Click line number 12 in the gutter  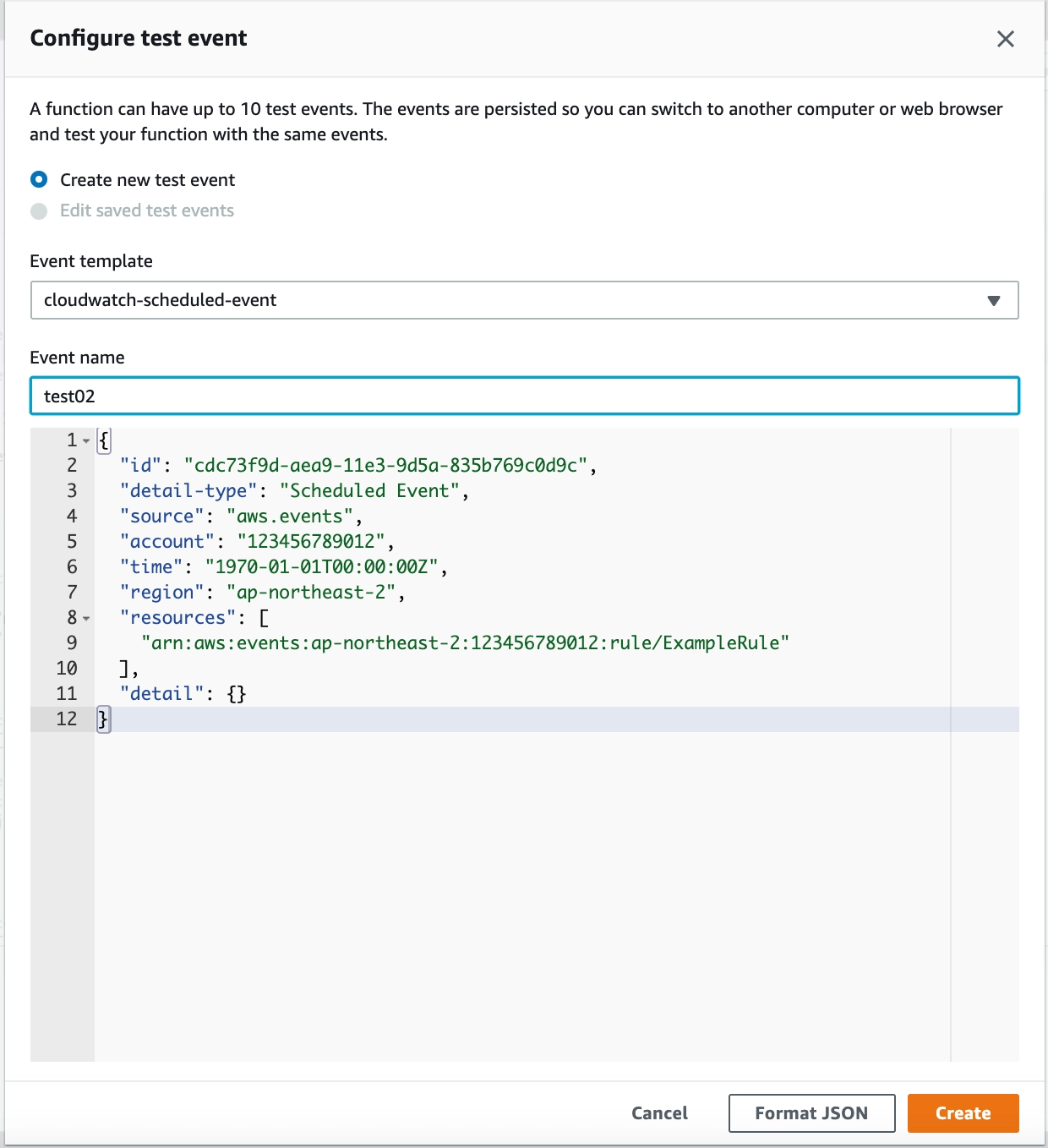click(67, 719)
